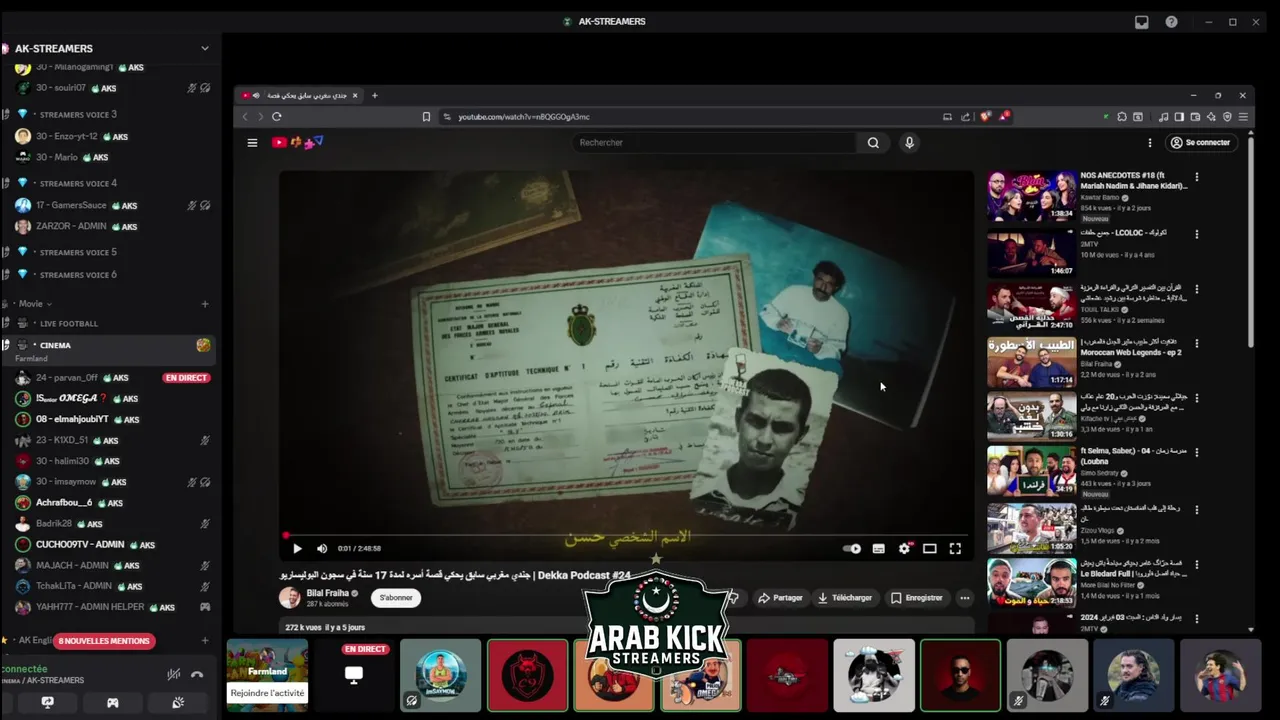1280x720 pixels.
Task: Open more actions menu beside Enregistrer
Action: click(965, 598)
